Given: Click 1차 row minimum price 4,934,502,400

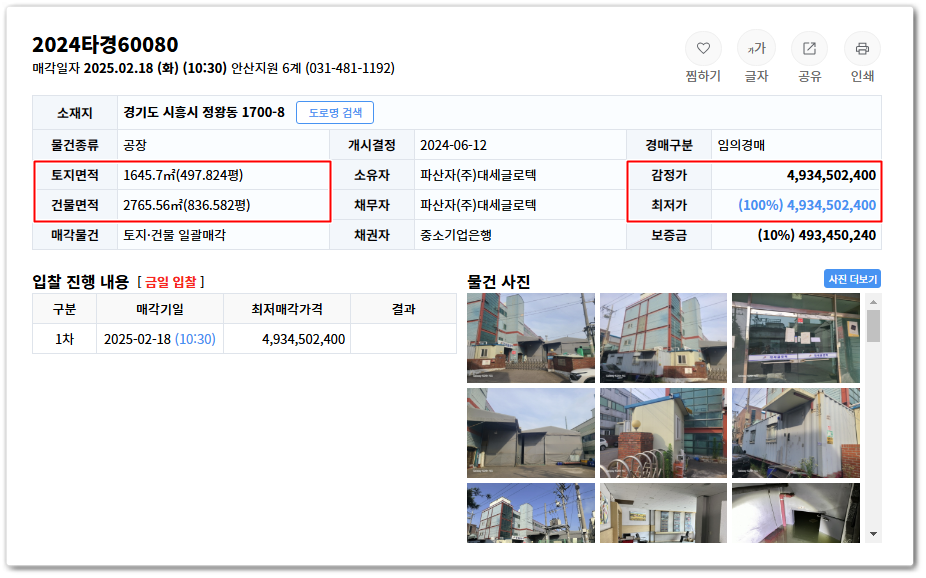Looking at the screenshot, I should [303, 339].
